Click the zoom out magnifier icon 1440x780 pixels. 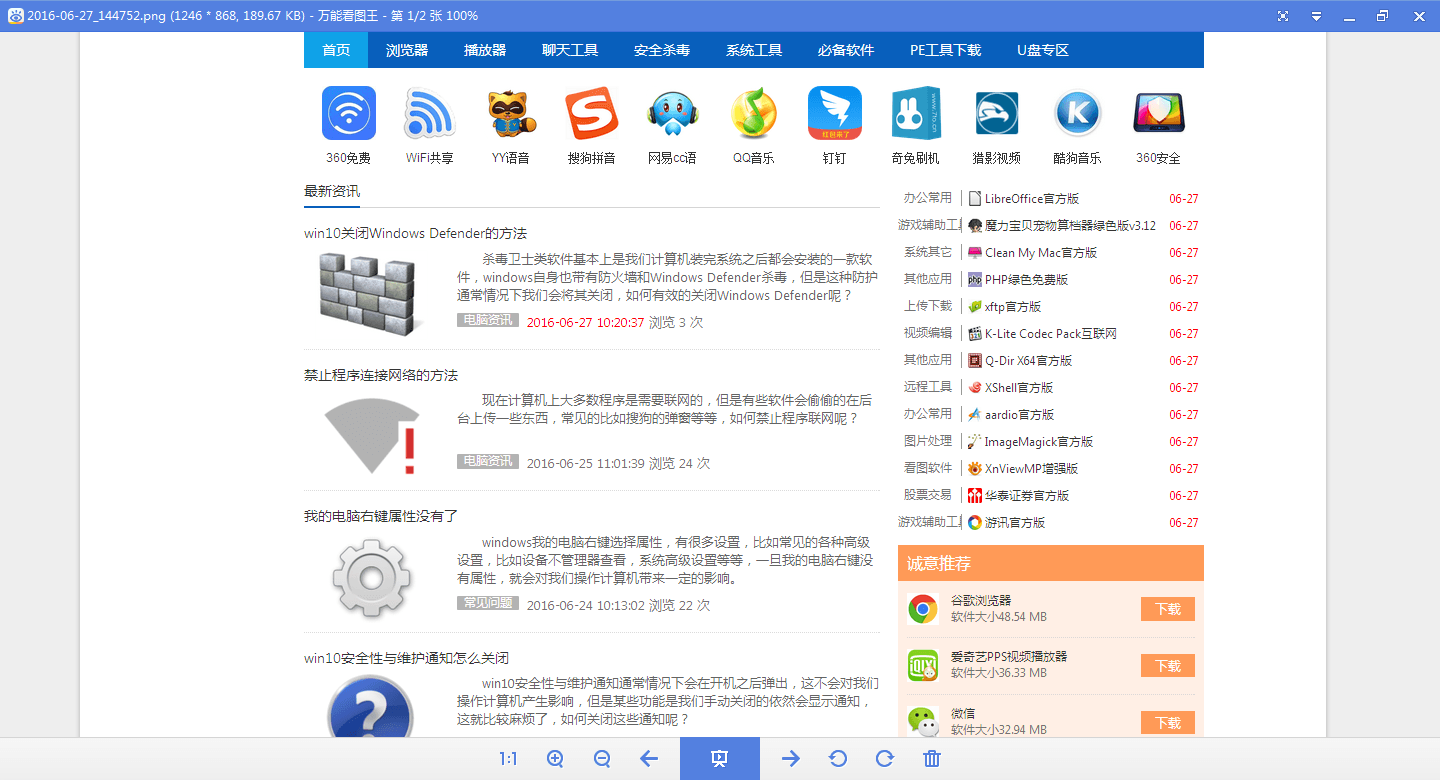coord(602,759)
